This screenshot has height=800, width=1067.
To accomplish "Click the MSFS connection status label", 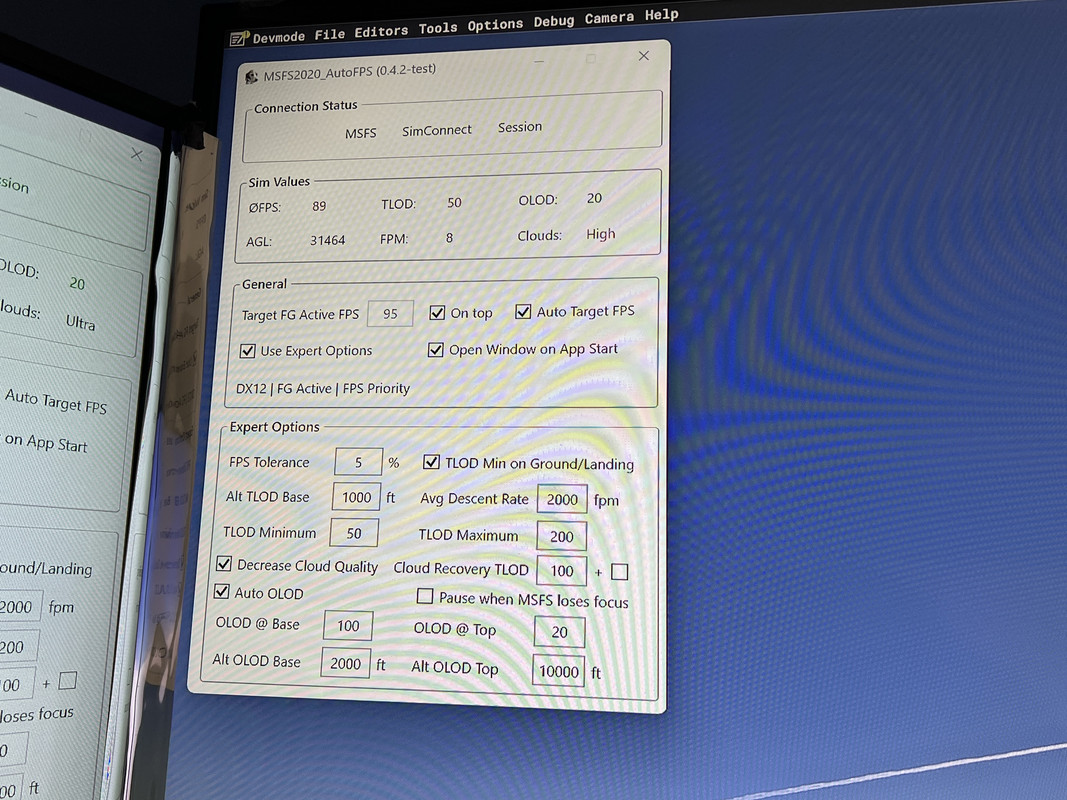I will (361, 133).
